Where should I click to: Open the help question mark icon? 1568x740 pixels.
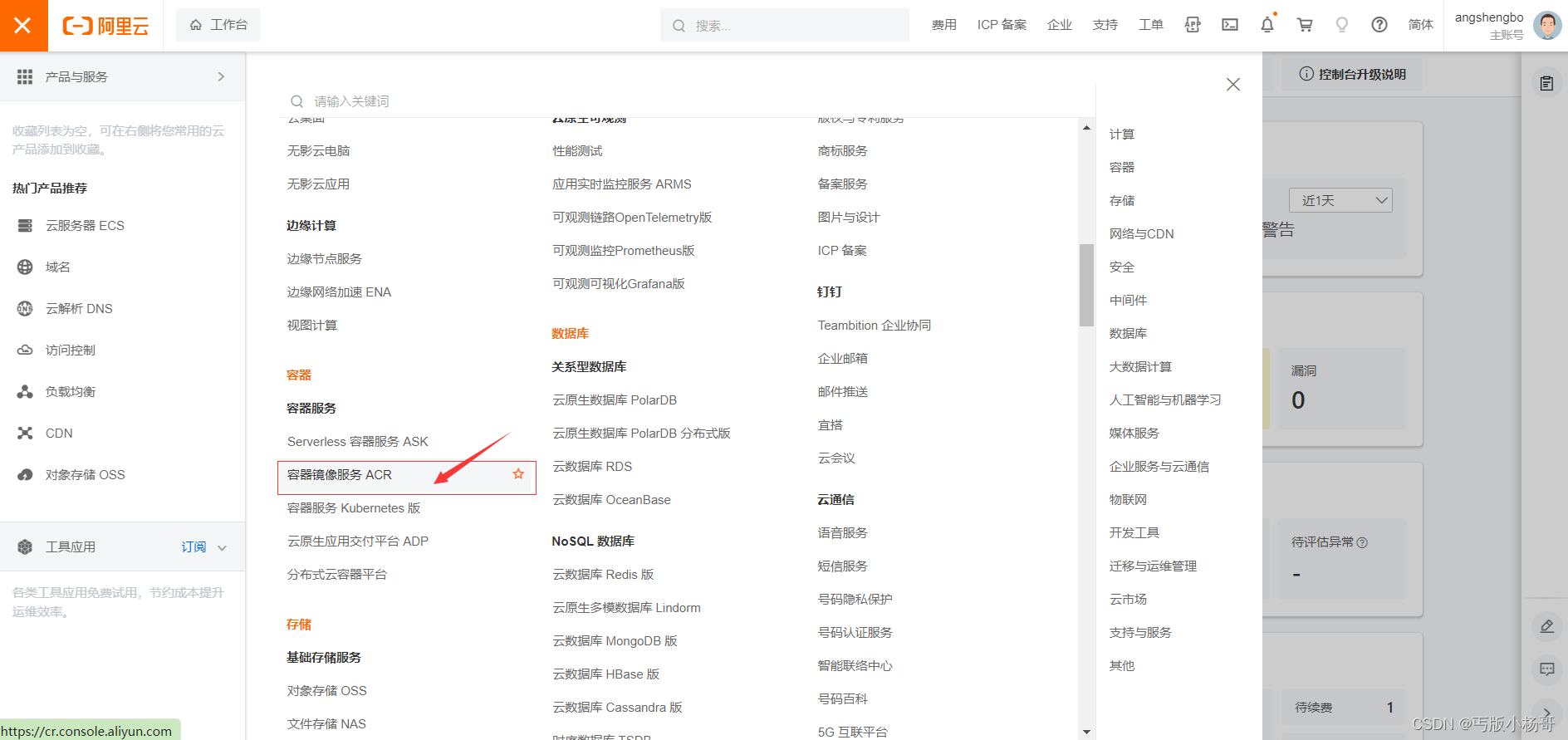coord(1379,25)
